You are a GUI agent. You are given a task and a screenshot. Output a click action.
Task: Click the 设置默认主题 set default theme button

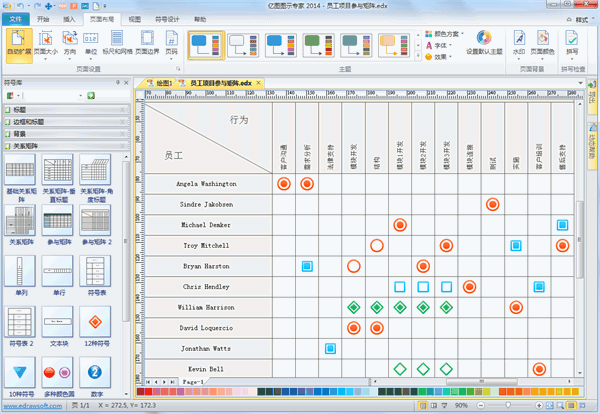click(484, 43)
